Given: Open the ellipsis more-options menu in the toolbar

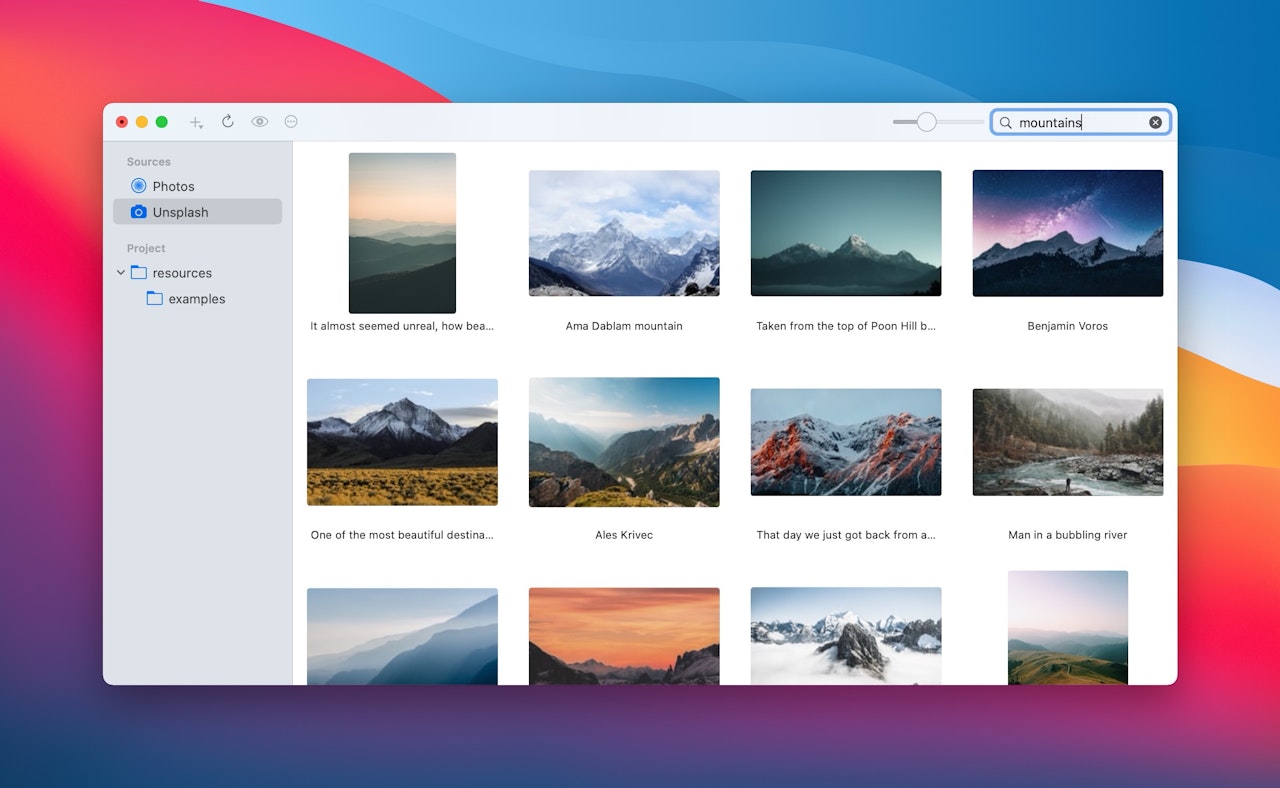Looking at the screenshot, I should (x=291, y=122).
